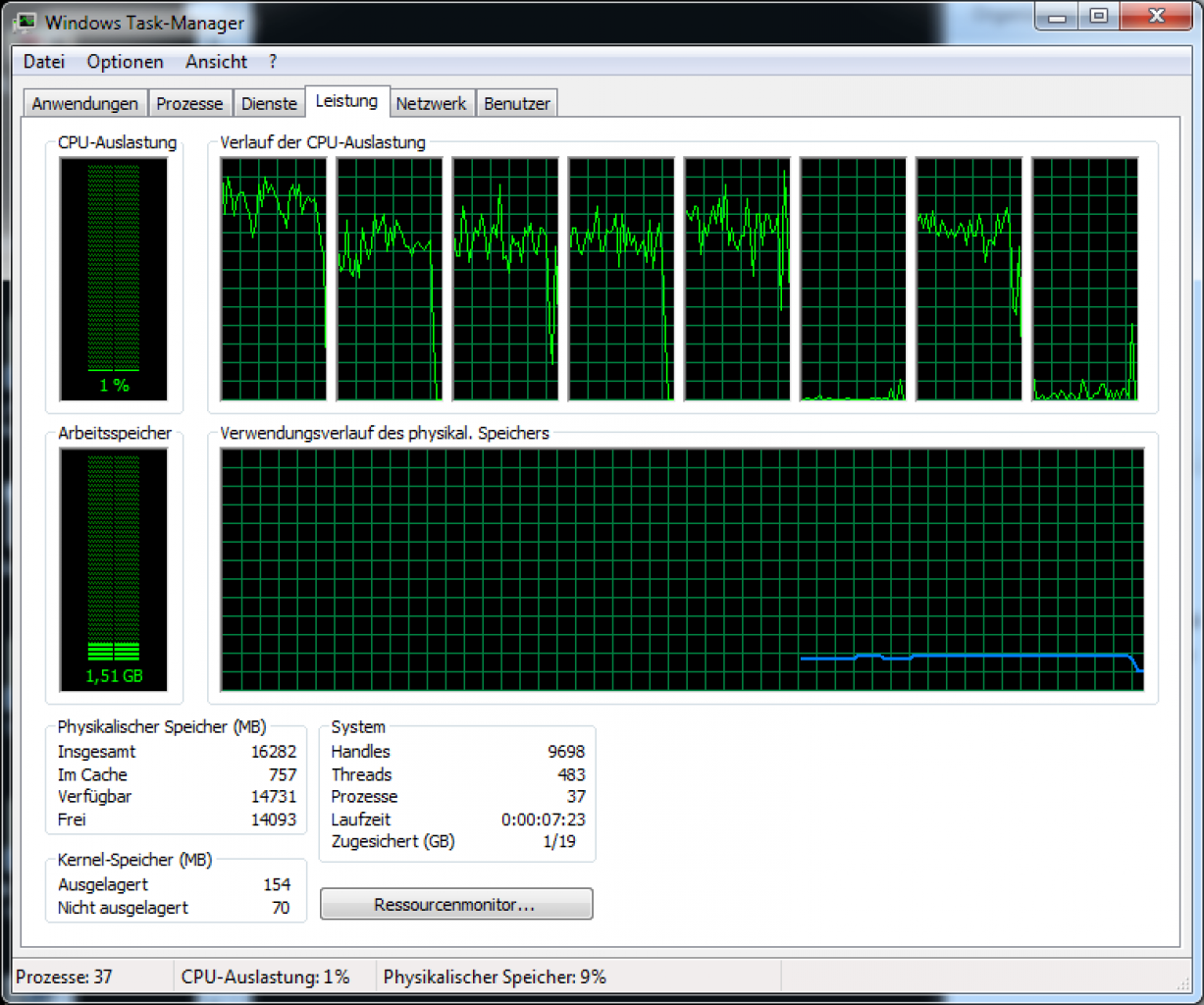Switch to the Anwendungen tab
This screenshot has height=1005, width=1204.
click(x=85, y=103)
